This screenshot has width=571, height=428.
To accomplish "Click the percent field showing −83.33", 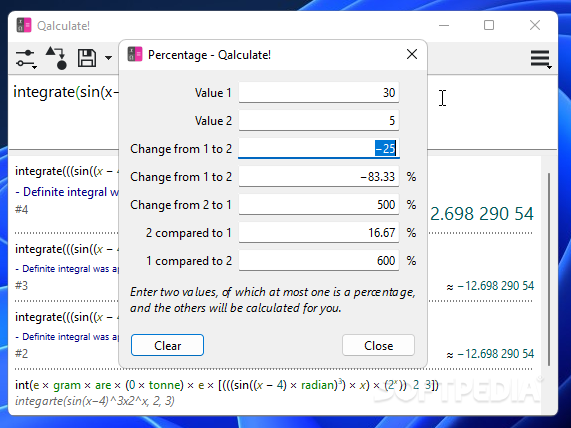I will coord(319,177).
